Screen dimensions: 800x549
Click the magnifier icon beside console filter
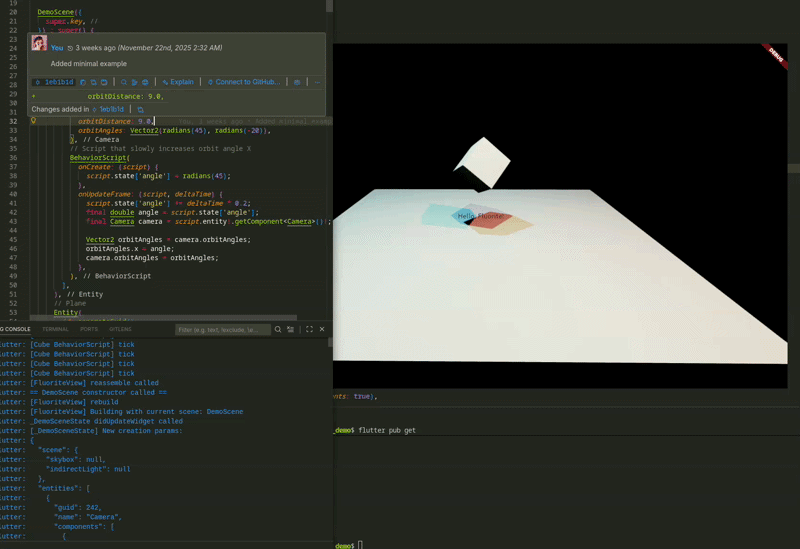point(278,329)
